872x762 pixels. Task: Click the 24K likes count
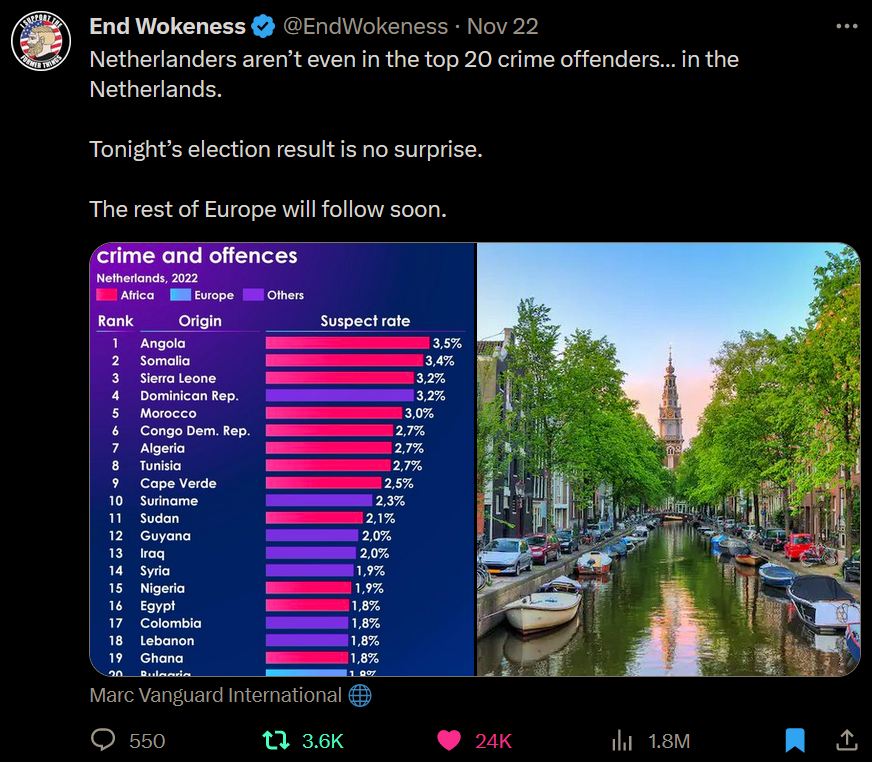[x=494, y=741]
